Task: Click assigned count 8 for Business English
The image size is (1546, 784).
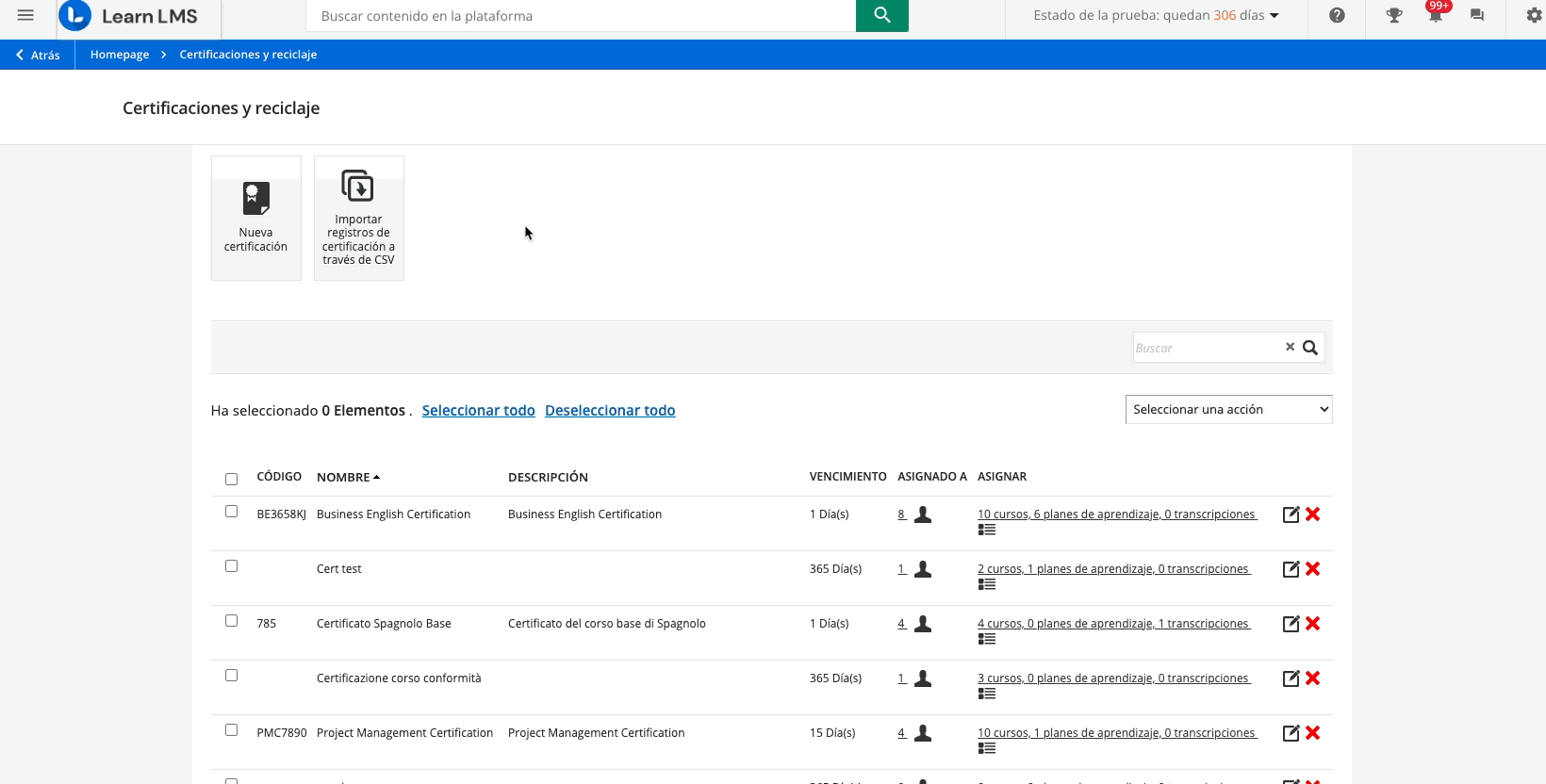Action: click(902, 514)
